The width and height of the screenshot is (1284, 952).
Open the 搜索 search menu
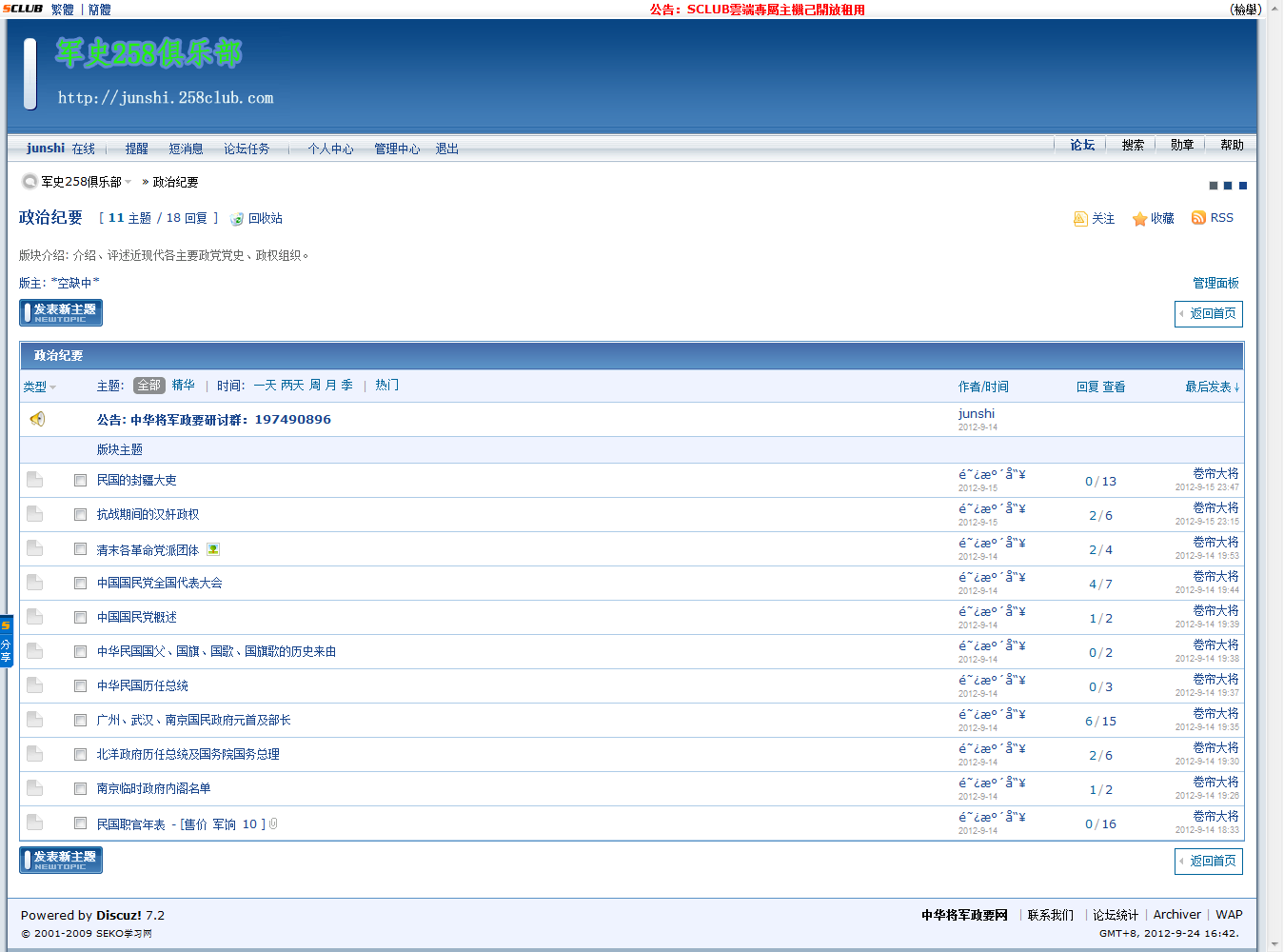(x=1133, y=145)
